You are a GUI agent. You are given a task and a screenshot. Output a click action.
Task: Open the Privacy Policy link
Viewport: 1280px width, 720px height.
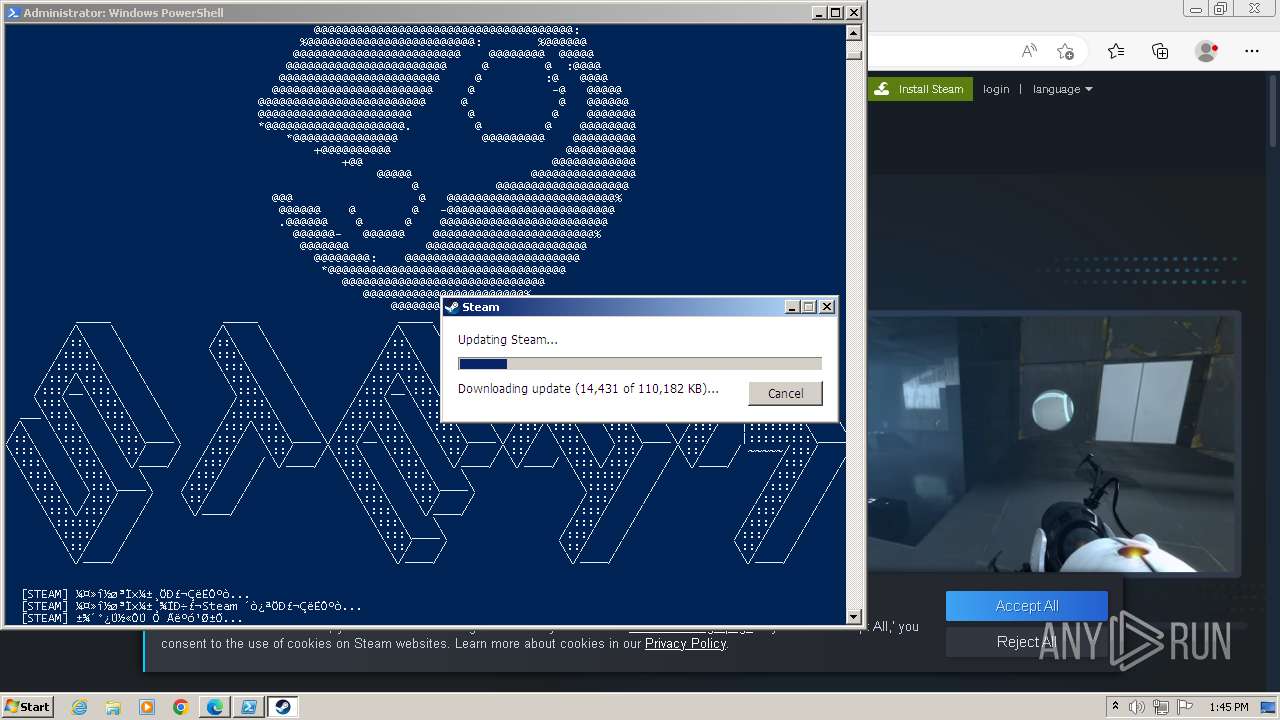[685, 643]
